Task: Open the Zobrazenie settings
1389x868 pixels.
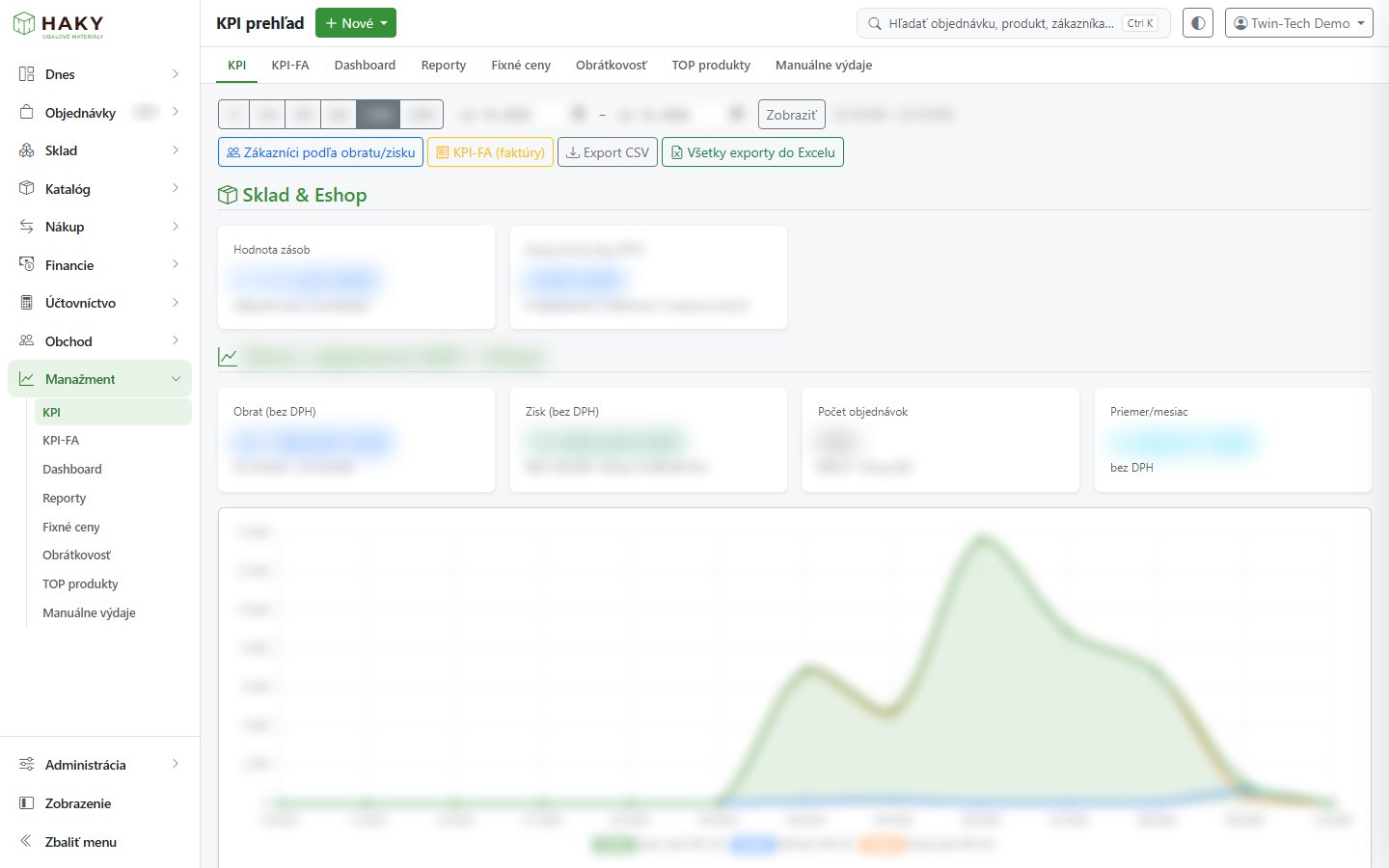Action: point(99,803)
